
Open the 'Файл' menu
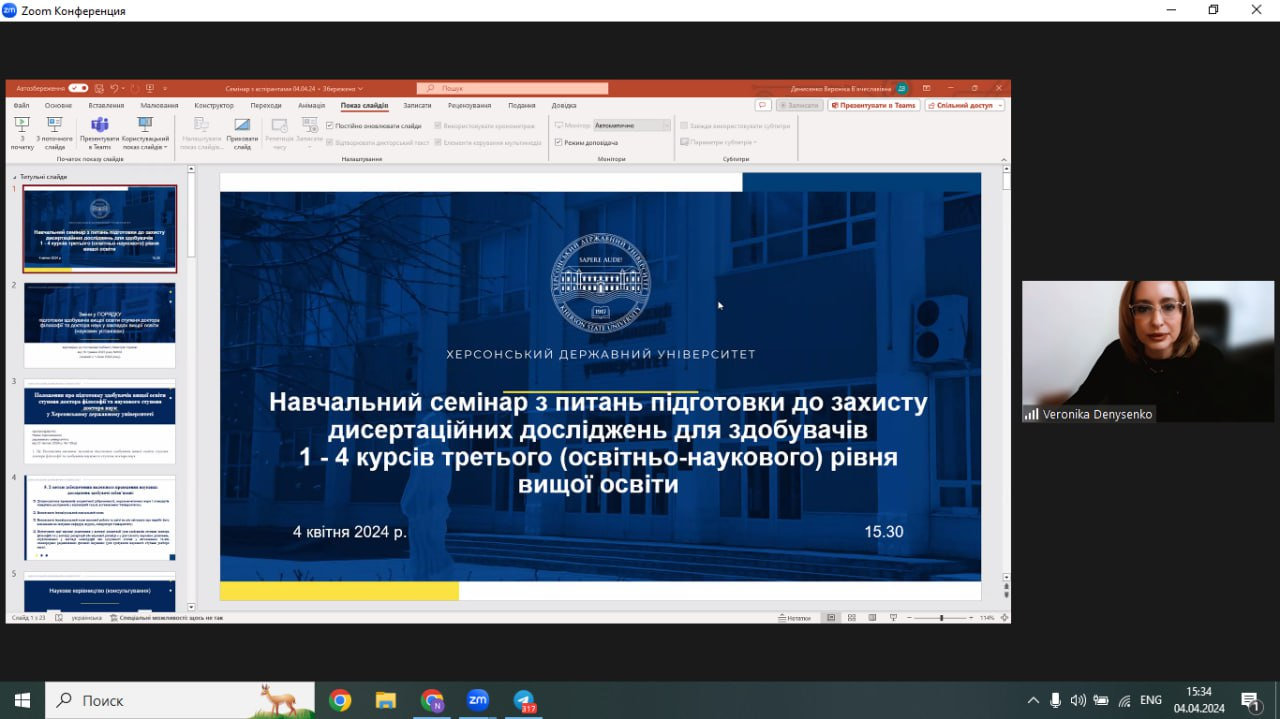[x=21, y=105]
